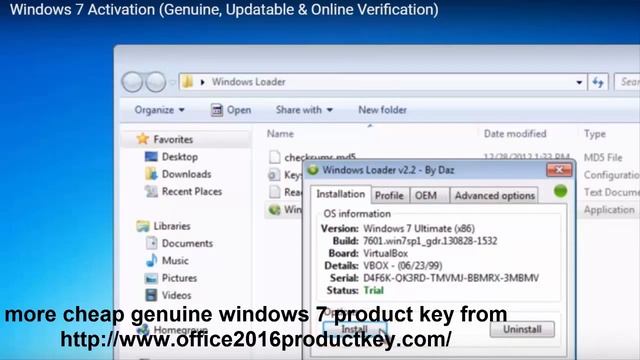
Task: Click the green status indicator in Loader
Action: [x=560, y=191]
